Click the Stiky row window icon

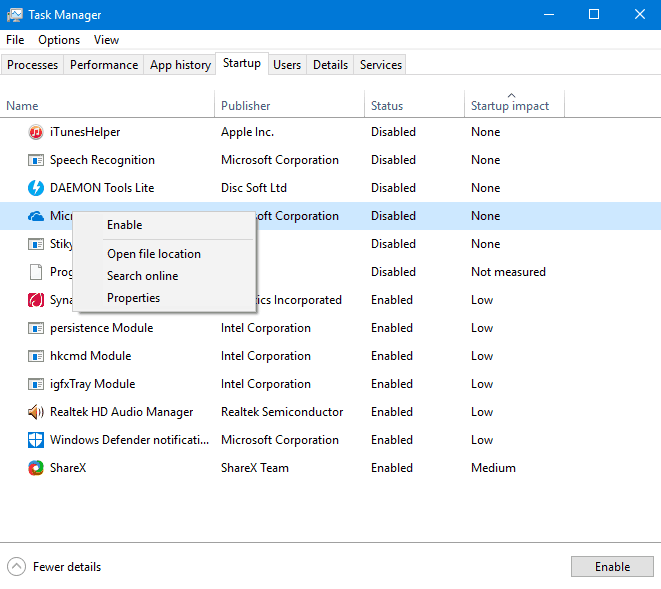click(x=36, y=244)
